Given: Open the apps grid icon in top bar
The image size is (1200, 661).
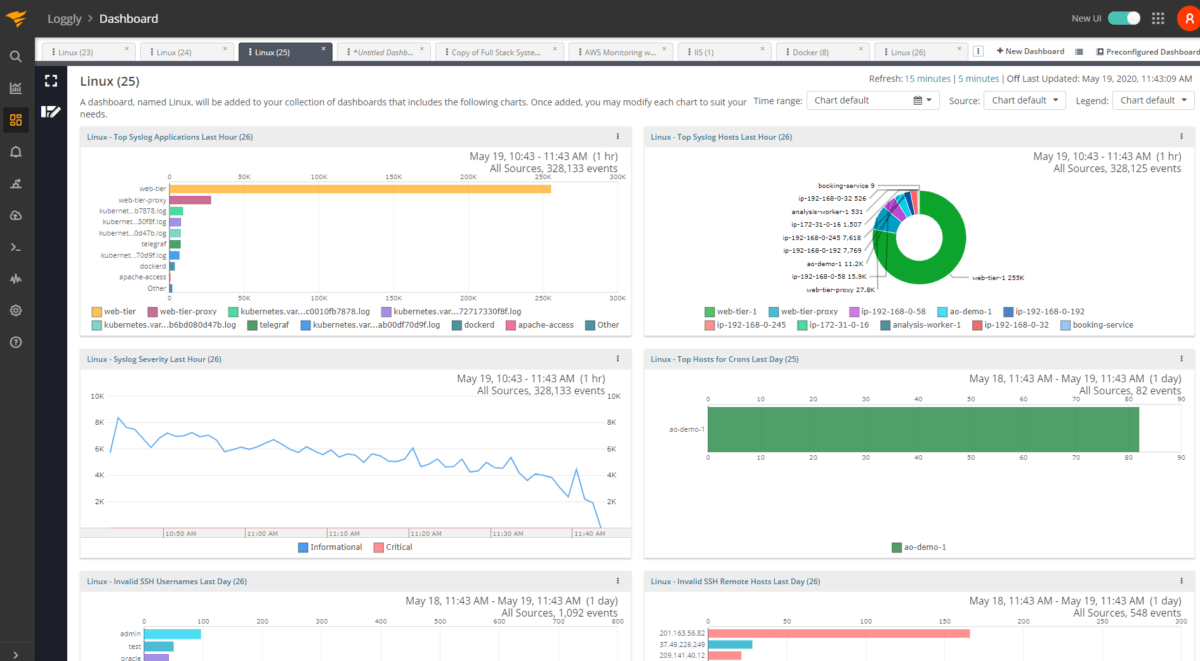Looking at the screenshot, I should (1157, 17).
